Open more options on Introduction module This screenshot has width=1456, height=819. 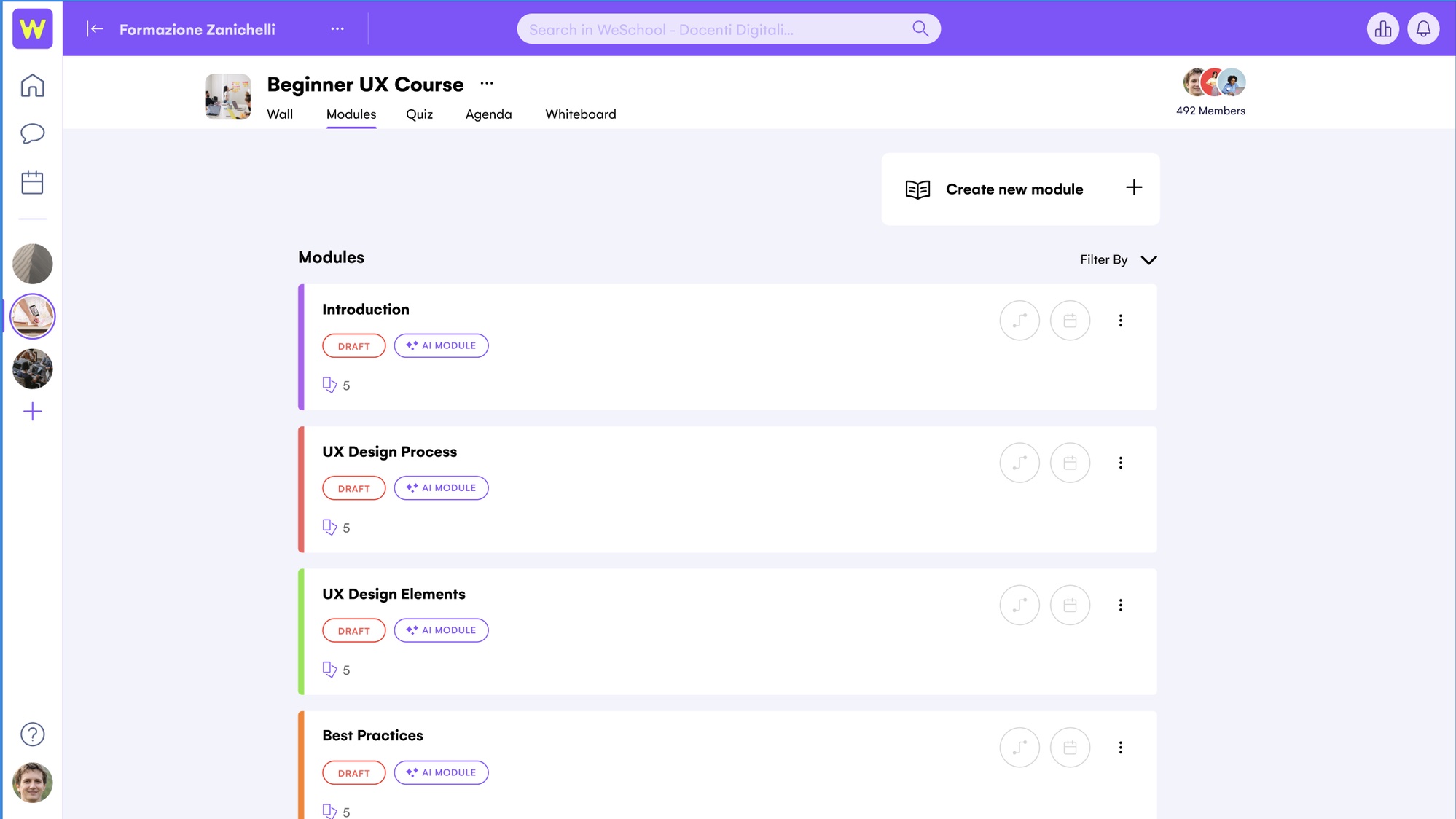point(1121,321)
